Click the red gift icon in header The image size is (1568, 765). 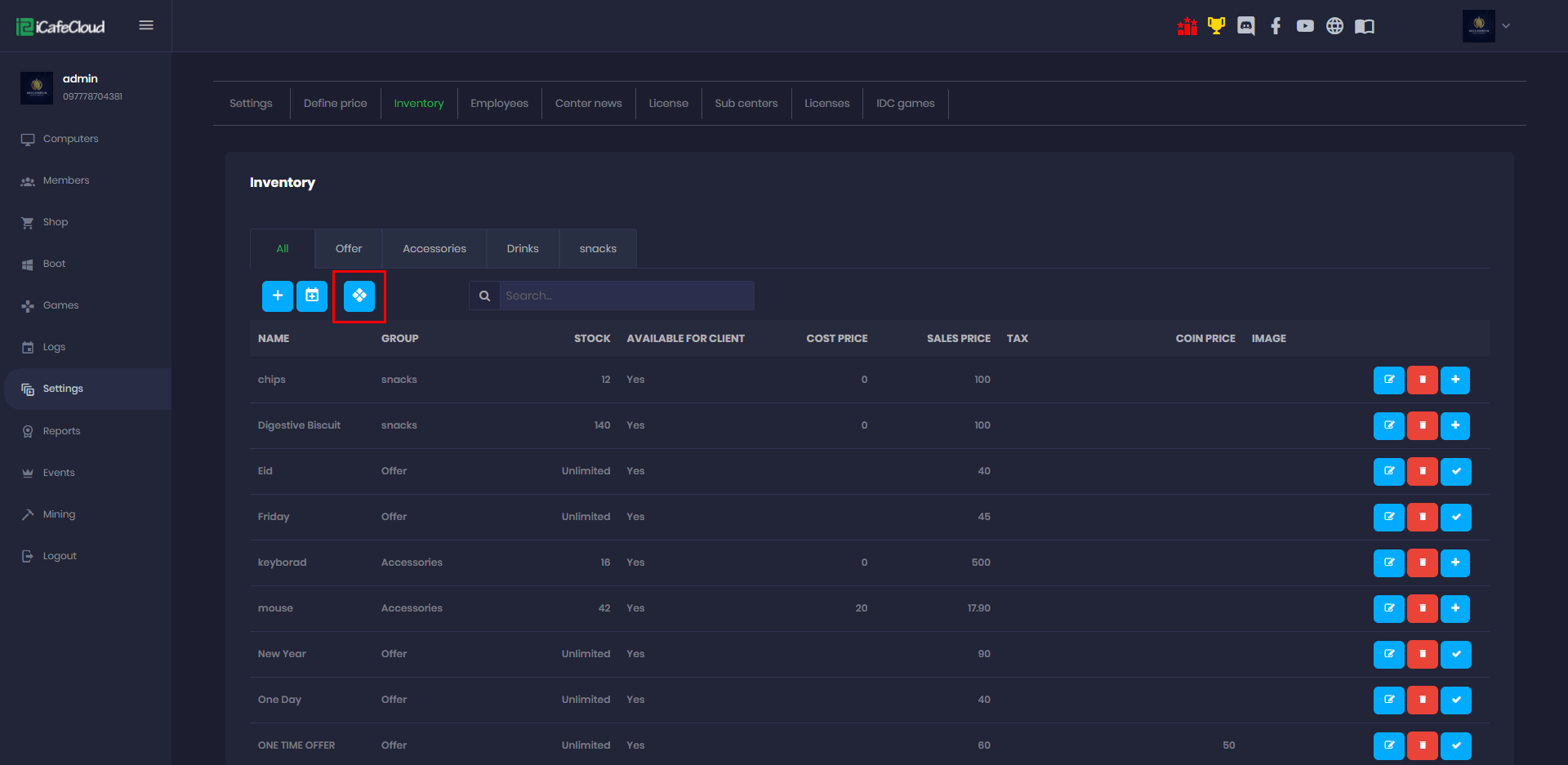(x=1187, y=26)
